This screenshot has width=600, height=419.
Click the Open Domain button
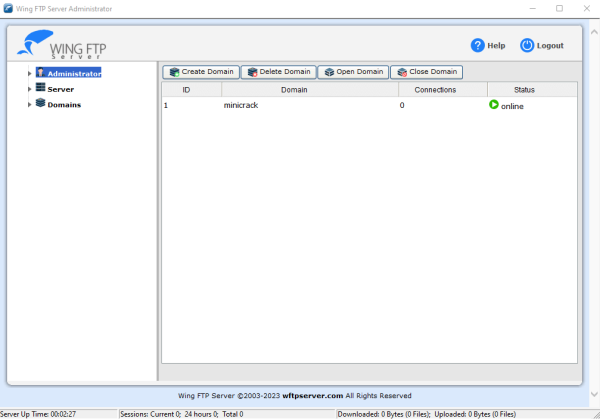353,72
